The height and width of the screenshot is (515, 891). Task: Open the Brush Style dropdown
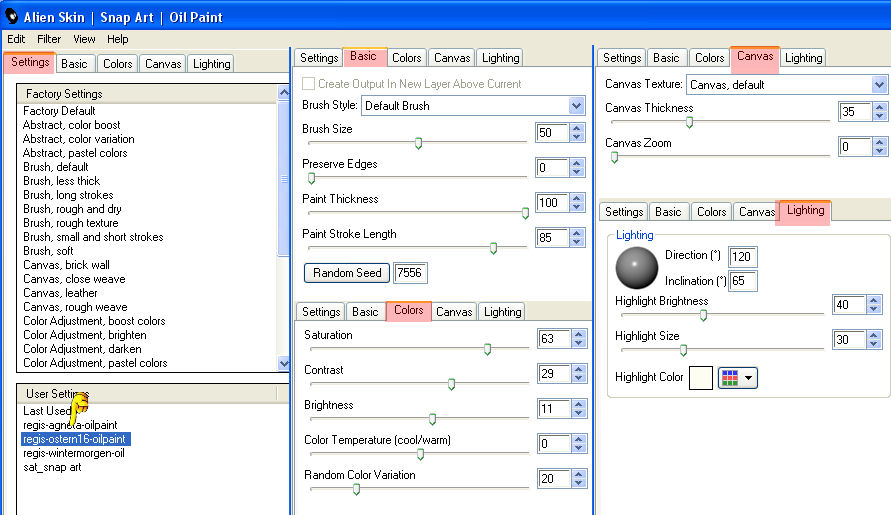tap(576, 106)
